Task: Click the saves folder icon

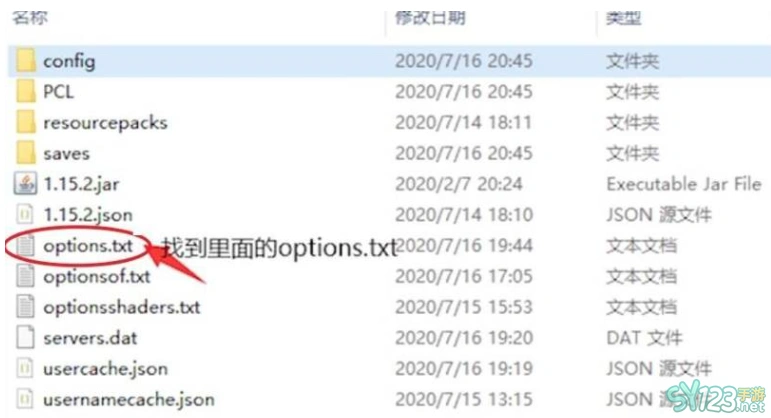Action: pyautogui.click(x=26, y=153)
